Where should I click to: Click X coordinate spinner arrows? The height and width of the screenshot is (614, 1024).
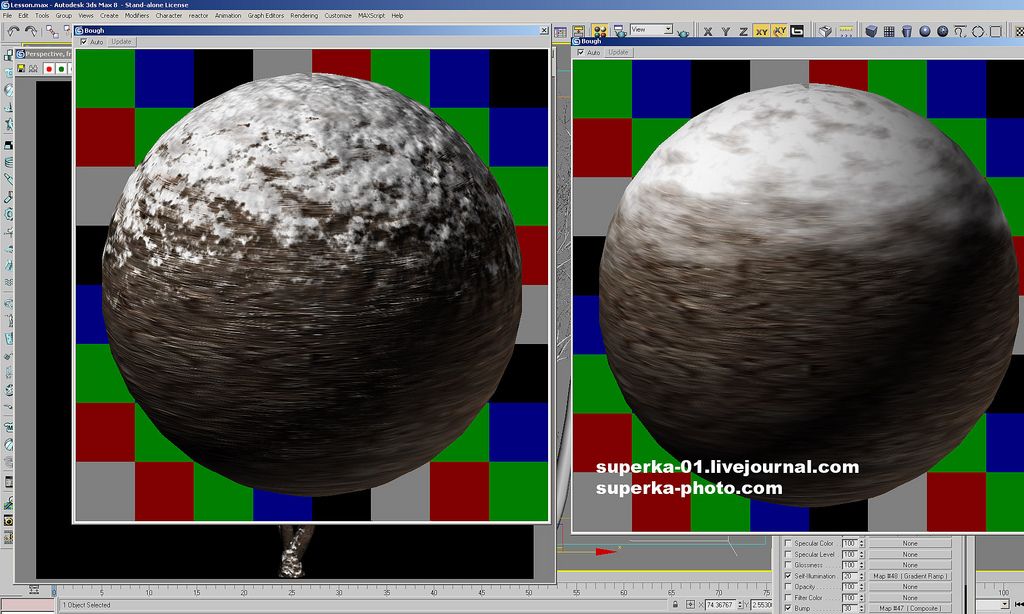742,605
